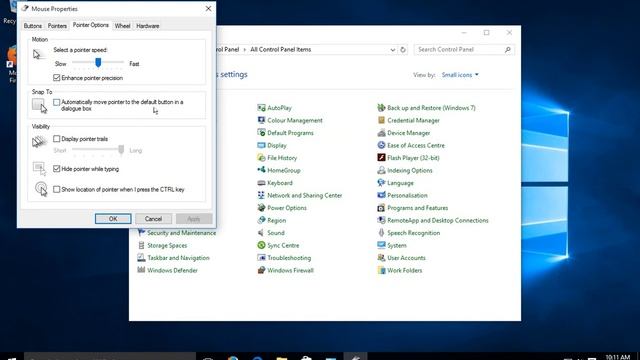The image size is (640, 360).
Task: Untick Enhance pointer precision checkbox
Action: [x=57, y=78]
